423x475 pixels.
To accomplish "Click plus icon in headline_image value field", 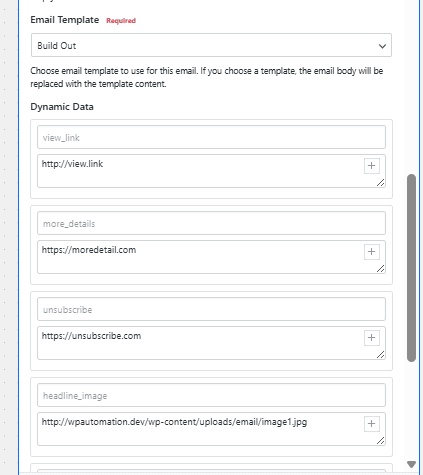I will (372, 424).
